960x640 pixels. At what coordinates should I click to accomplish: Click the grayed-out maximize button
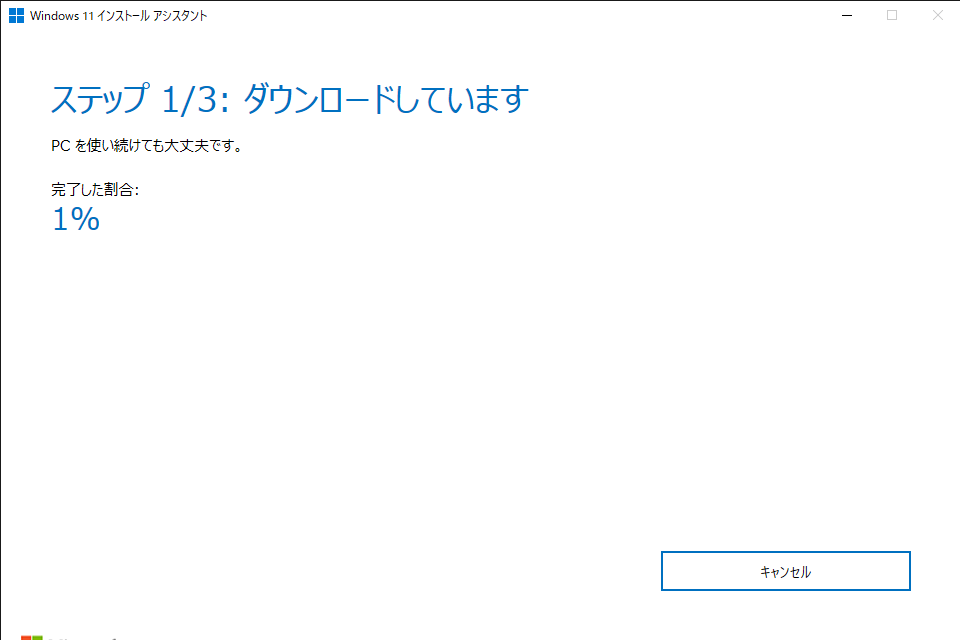click(892, 15)
